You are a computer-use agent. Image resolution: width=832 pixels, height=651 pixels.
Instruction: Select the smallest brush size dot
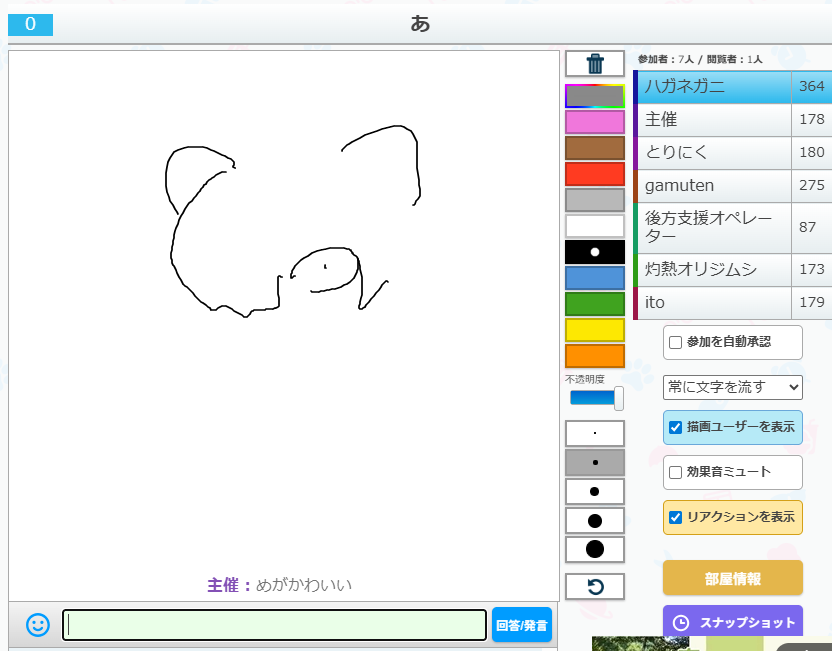coord(595,434)
